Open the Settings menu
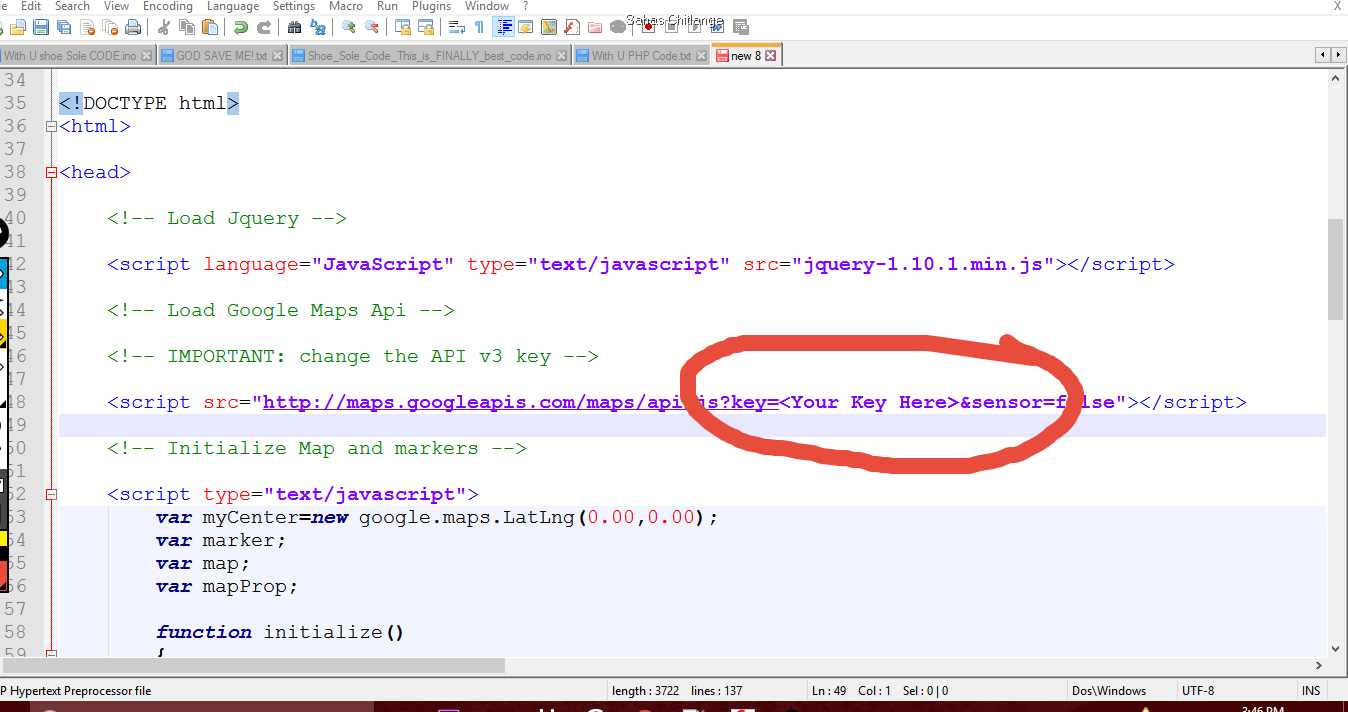This screenshot has height=712, width=1348. coord(294,6)
